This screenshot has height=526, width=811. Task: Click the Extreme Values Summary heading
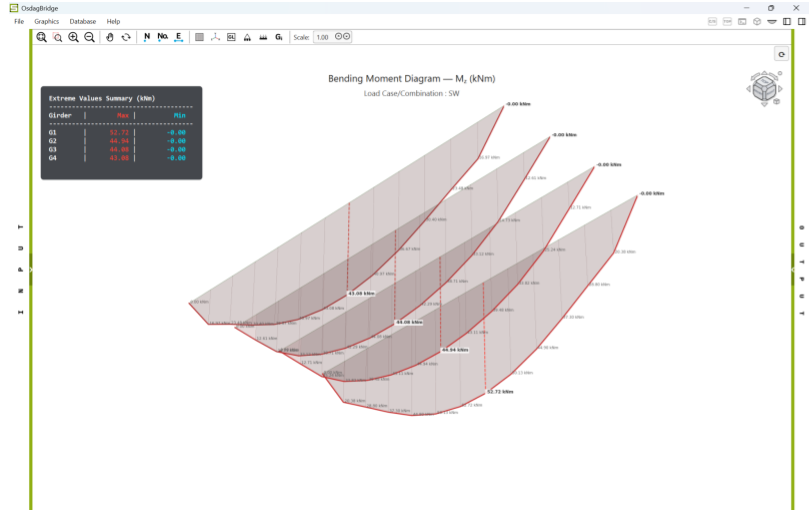point(102,98)
